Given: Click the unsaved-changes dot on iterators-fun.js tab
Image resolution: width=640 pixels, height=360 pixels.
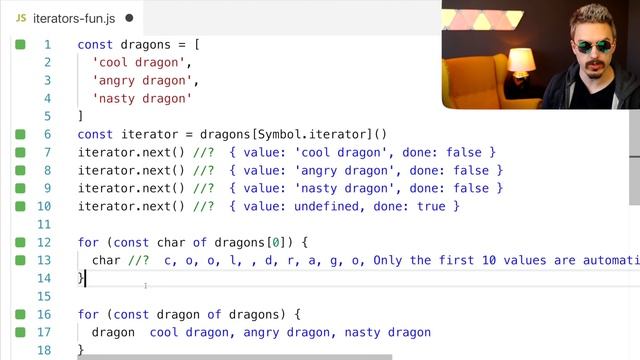Looking at the screenshot, I should pos(129,18).
